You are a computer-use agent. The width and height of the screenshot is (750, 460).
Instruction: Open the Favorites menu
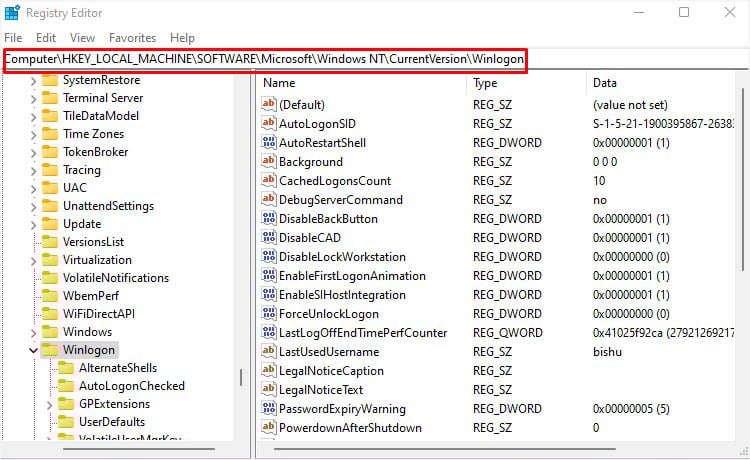tap(132, 38)
